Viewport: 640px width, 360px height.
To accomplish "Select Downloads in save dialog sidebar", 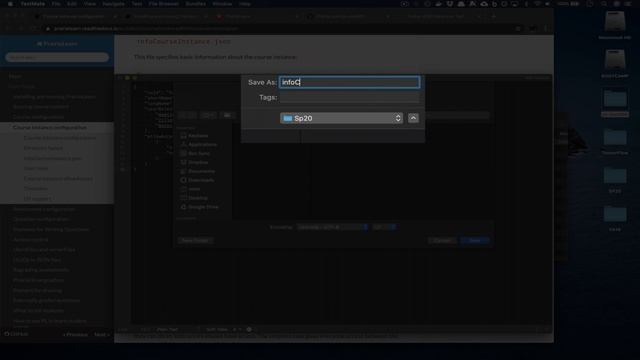I will click(x=198, y=180).
